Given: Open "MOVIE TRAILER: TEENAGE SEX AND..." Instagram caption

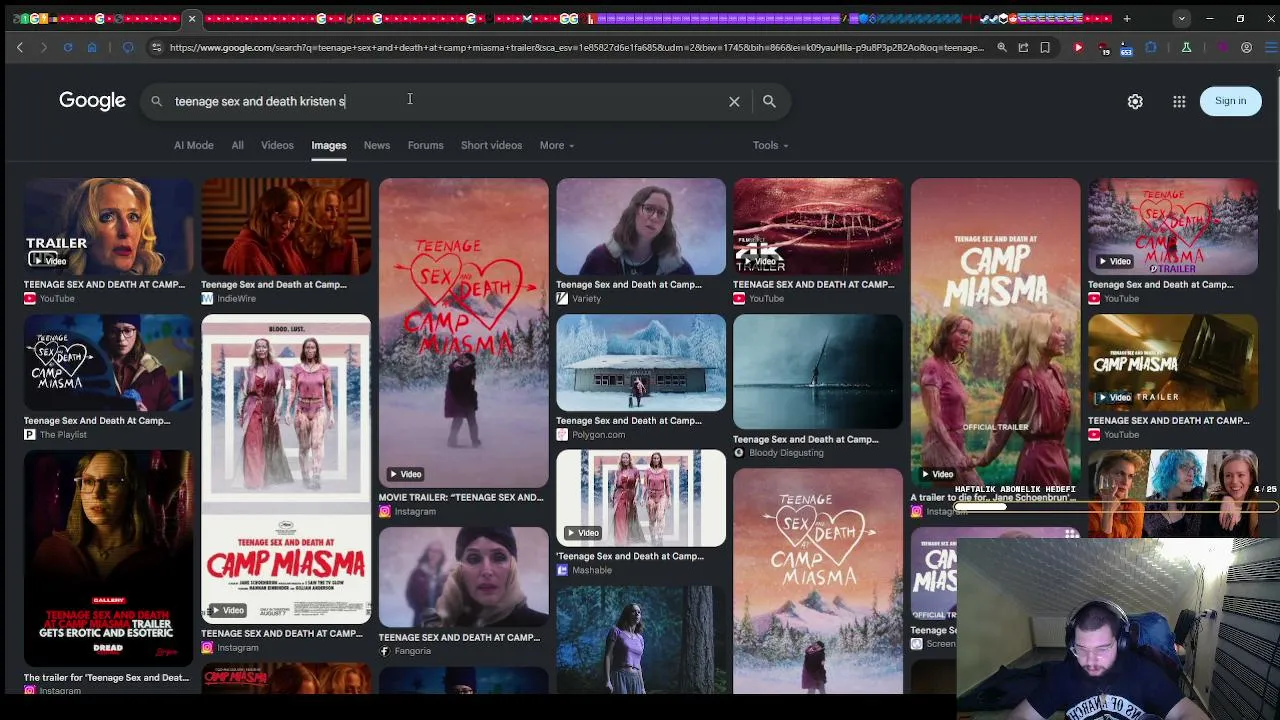Looking at the screenshot, I should [461, 497].
